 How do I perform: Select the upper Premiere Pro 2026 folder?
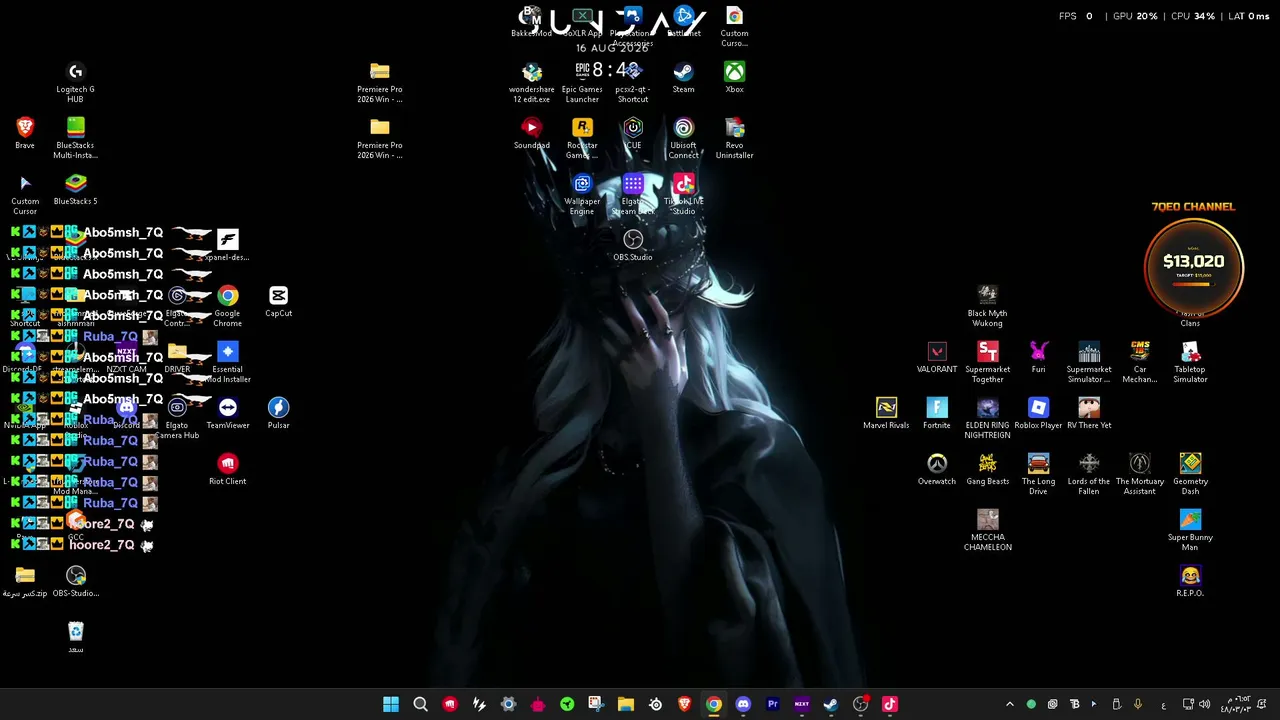click(380, 82)
